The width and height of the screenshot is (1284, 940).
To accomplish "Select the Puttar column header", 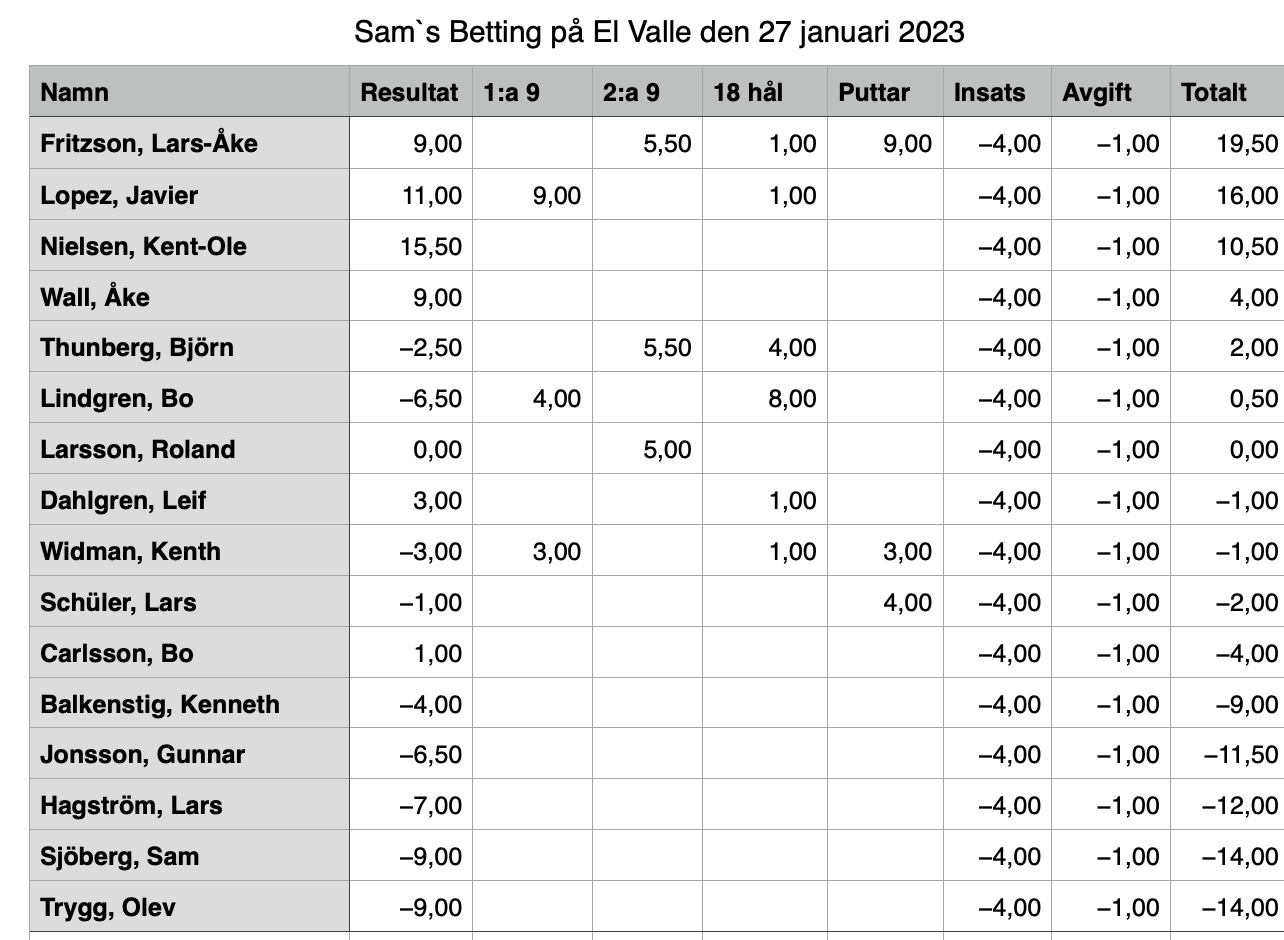I will (x=885, y=92).
